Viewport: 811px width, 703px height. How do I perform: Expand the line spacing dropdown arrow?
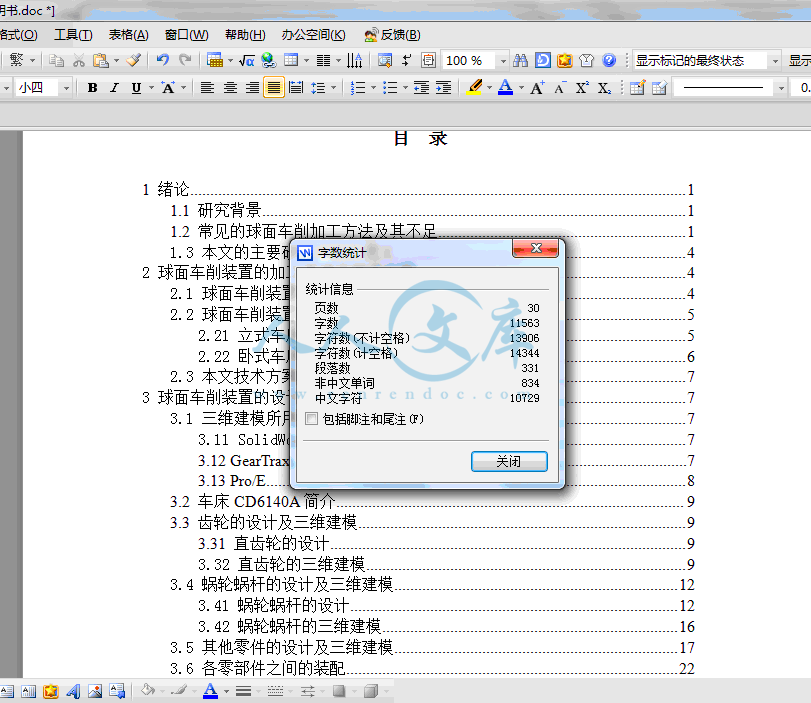pyautogui.click(x=333, y=88)
